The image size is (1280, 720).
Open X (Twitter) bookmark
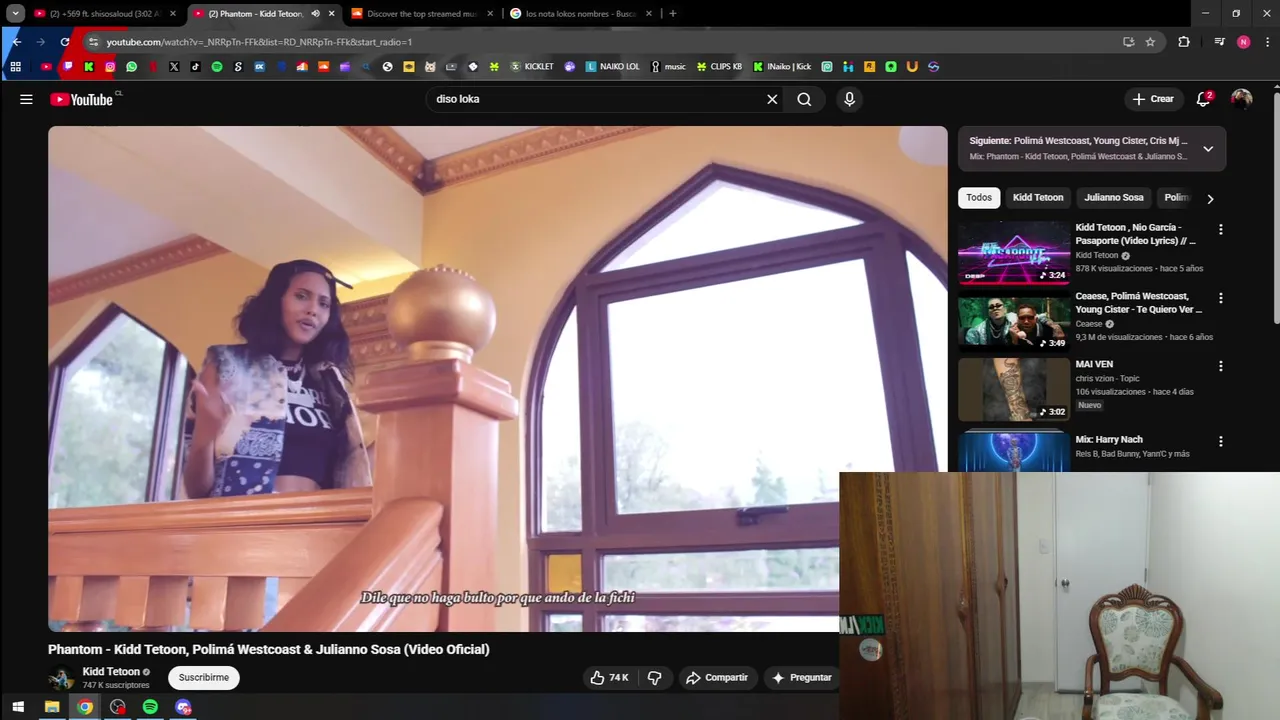click(x=174, y=67)
